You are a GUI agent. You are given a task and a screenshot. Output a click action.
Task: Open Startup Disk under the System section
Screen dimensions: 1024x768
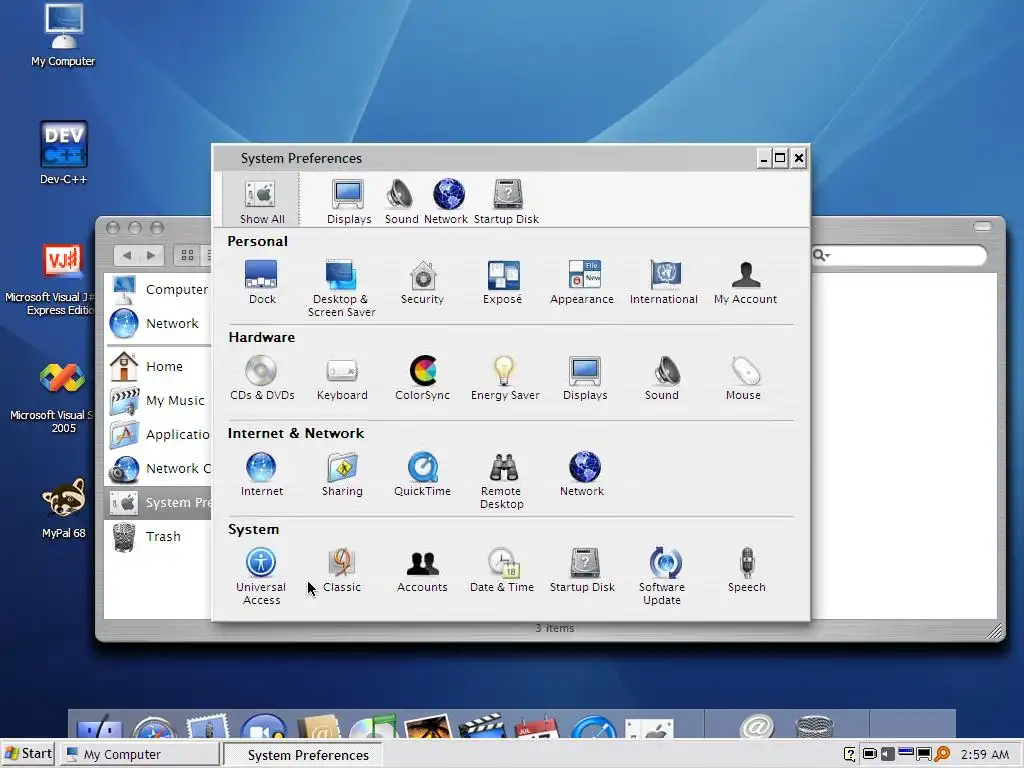582,570
